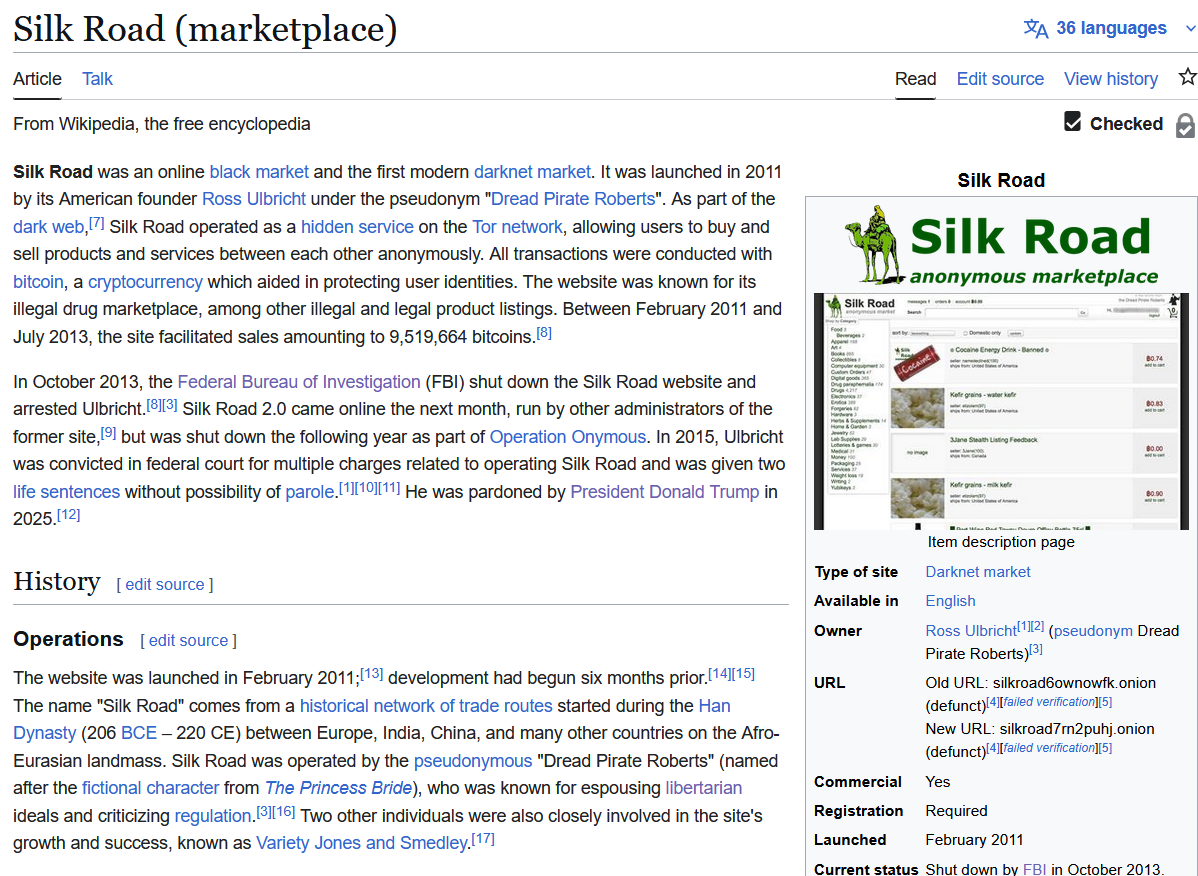Image resolution: width=1198 pixels, height=876 pixels.
Task: Follow the fictional character link
Action: pyautogui.click(x=151, y=787)
